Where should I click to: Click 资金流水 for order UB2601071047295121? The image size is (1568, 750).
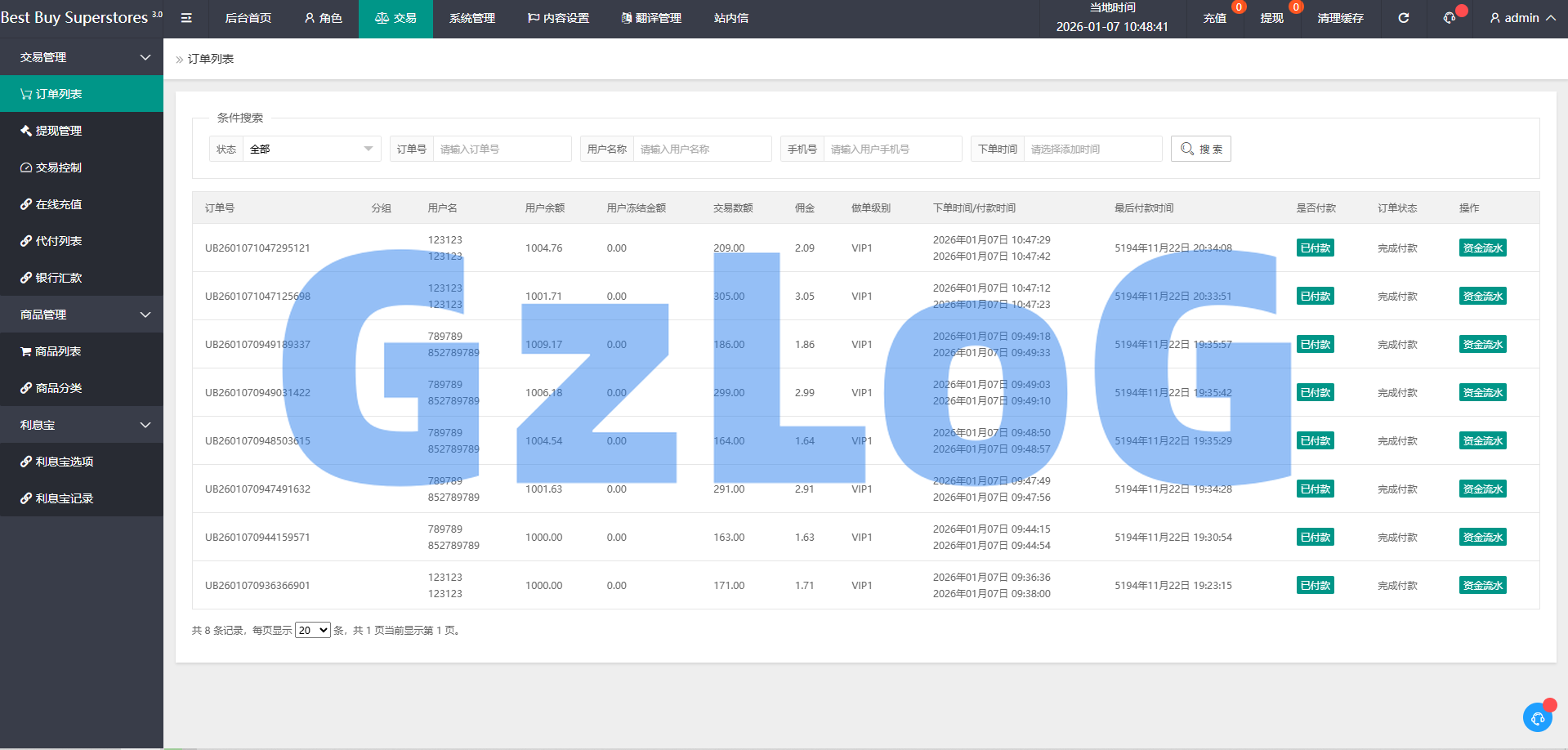click(x=1482, y=248)
